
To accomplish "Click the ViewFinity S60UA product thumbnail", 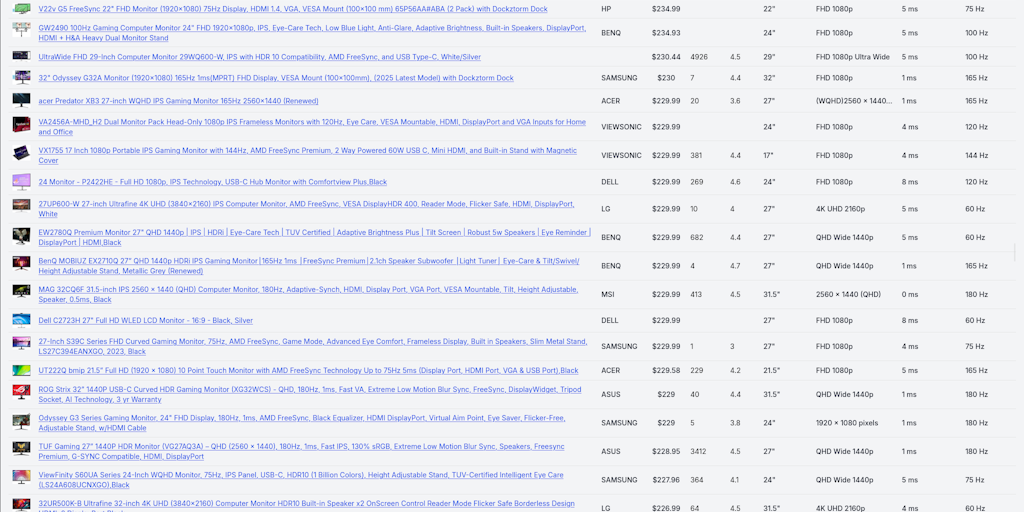I will pos(21,479).
